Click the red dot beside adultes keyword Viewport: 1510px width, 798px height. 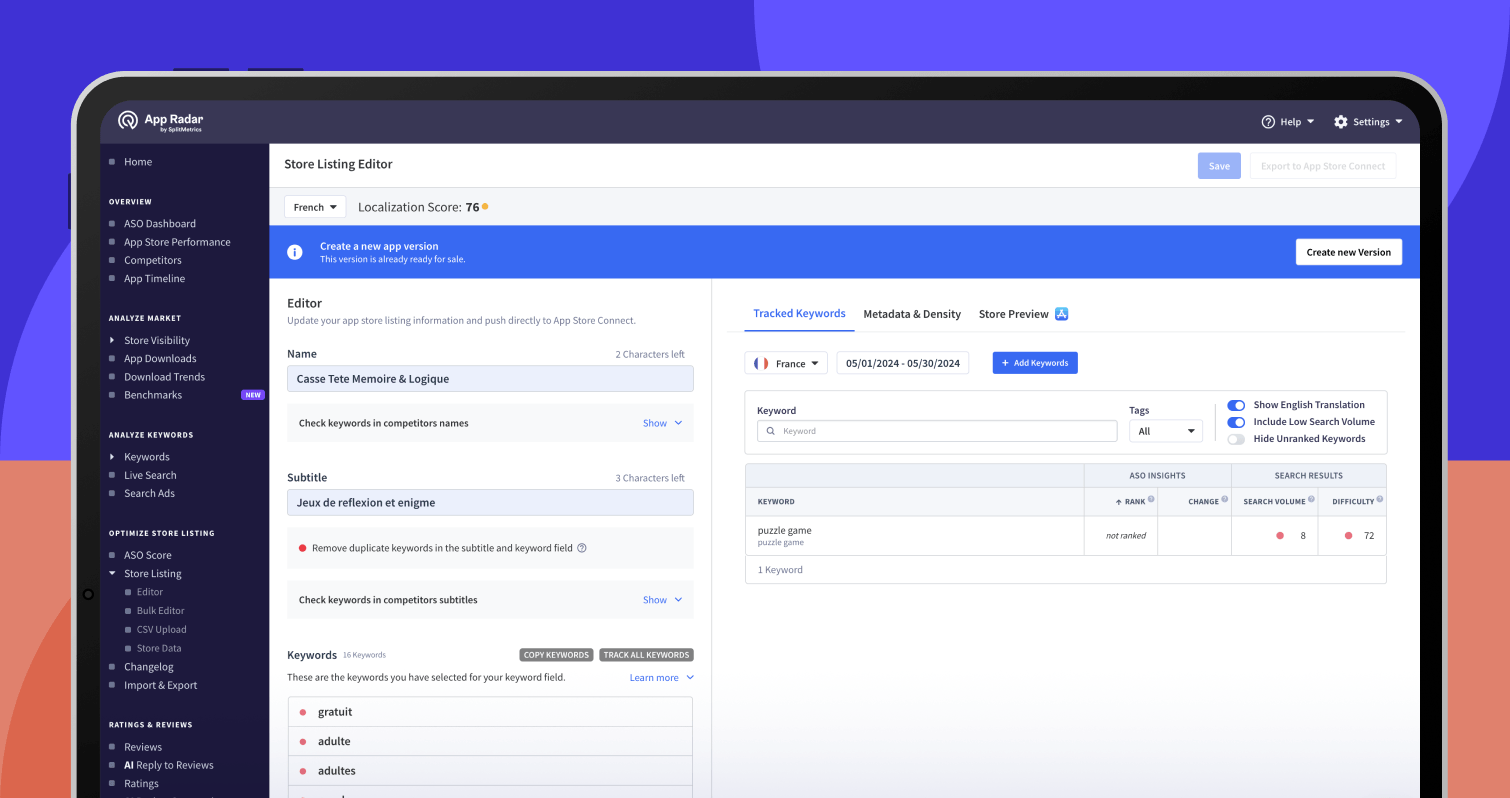pyautogui.click(x=302, y=771)
